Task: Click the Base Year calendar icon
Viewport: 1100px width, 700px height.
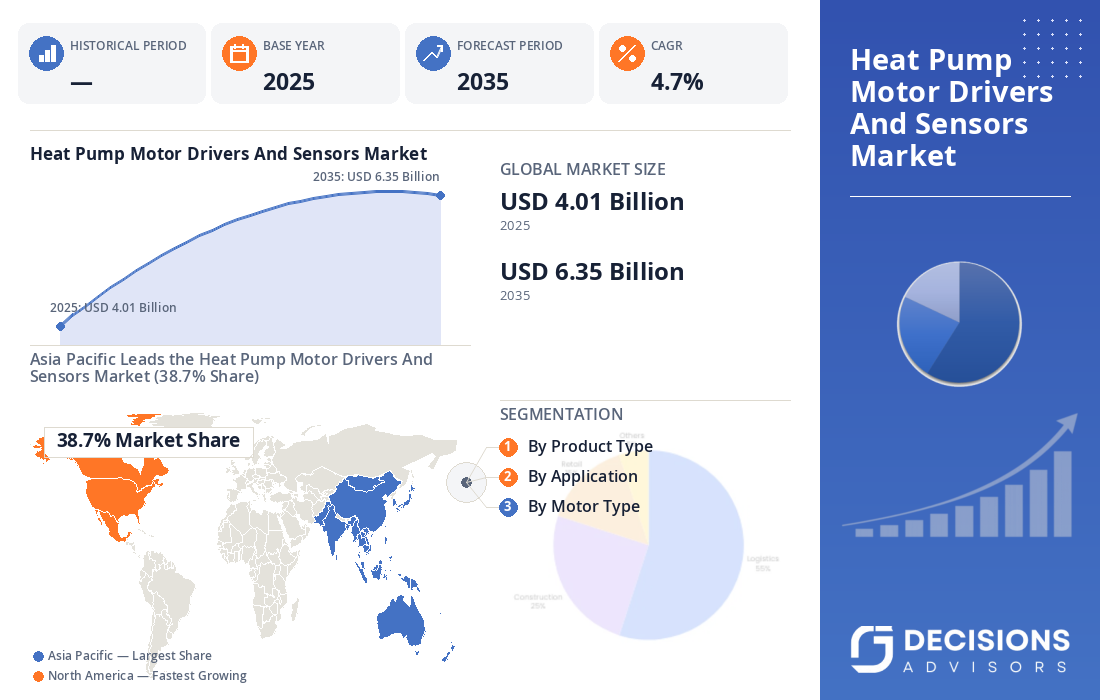Action: 239,53
